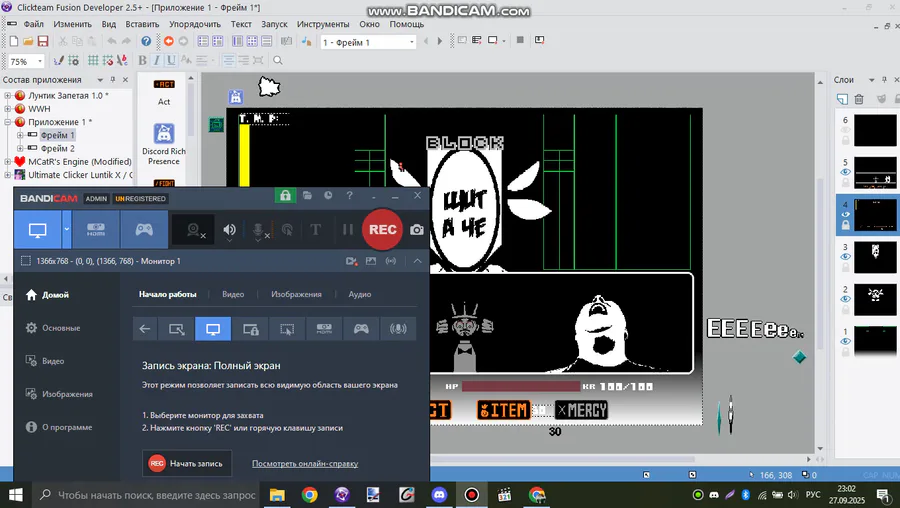Switch to Bandicam Изображения tab

coord(296,294)
